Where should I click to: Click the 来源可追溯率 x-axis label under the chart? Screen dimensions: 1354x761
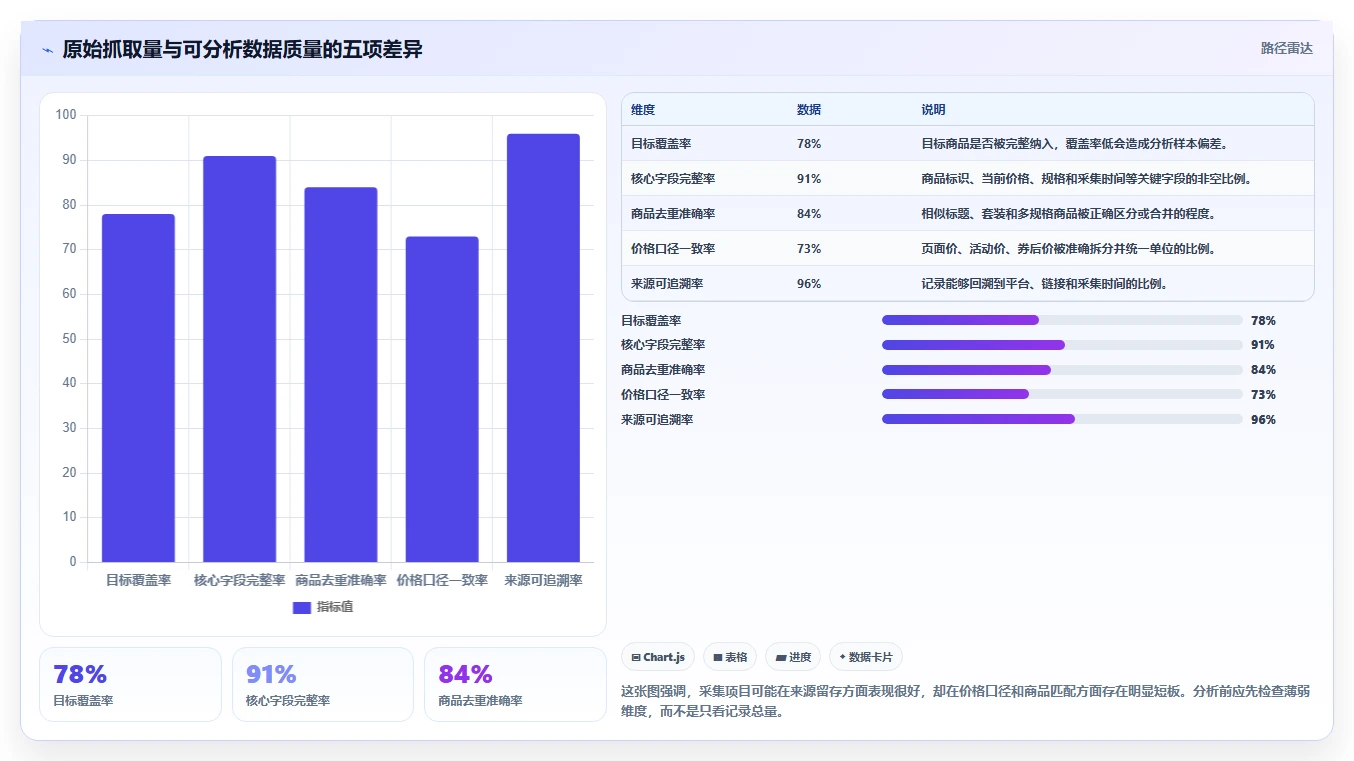(543, 580)
